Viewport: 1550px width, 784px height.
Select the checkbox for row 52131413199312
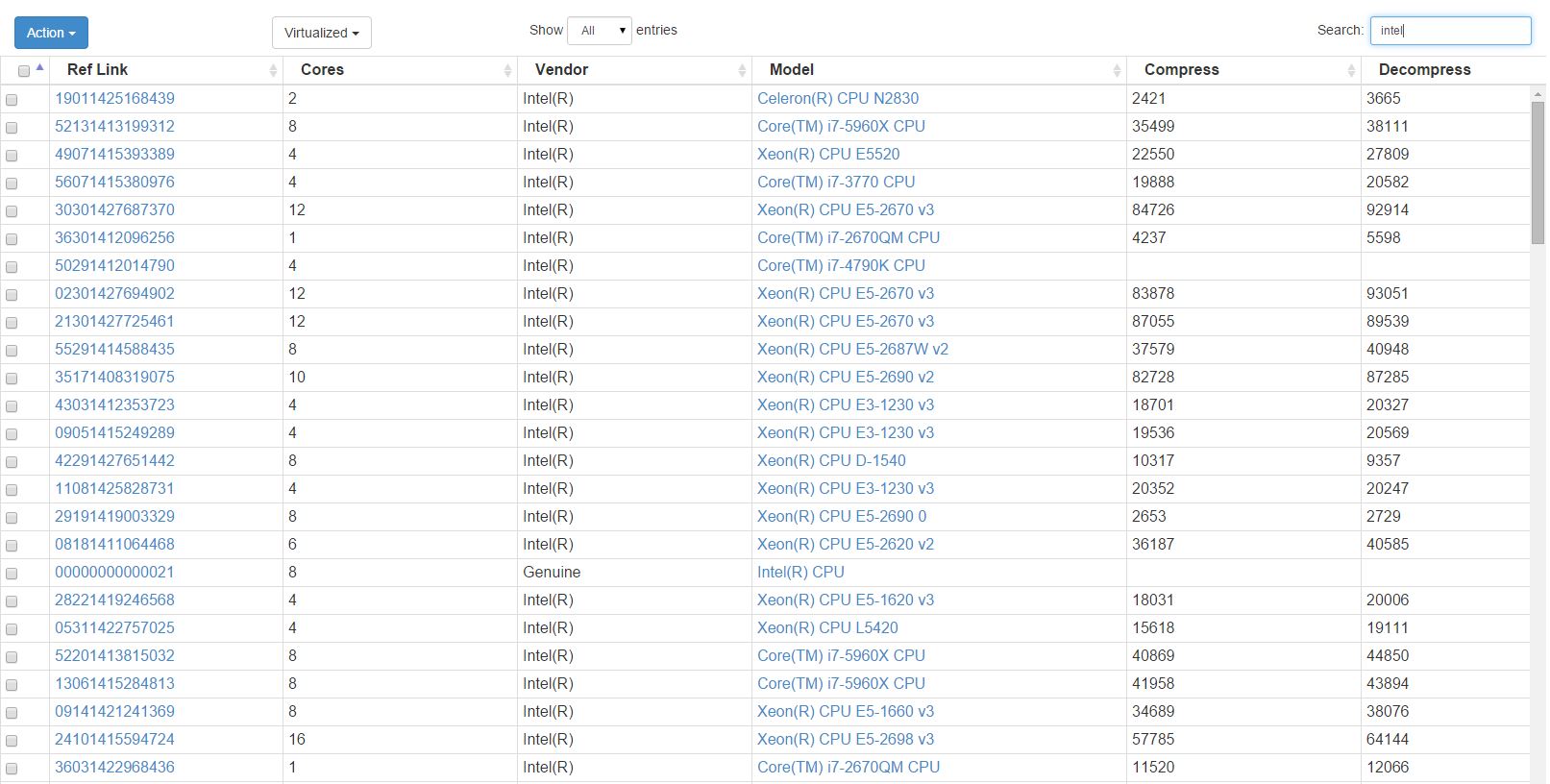pyautogui.click(x=12, y=127)
